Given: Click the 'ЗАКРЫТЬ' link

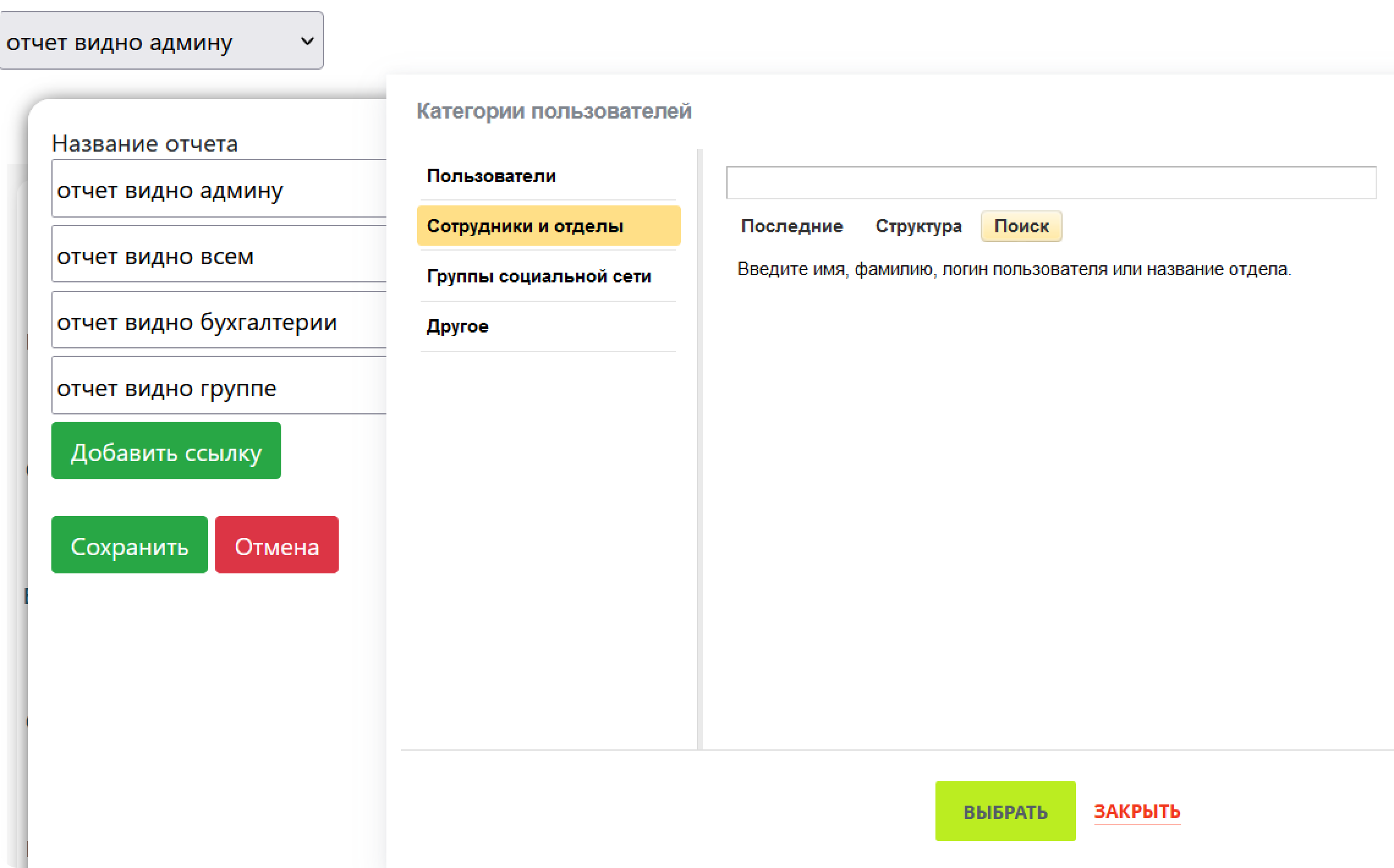Looking at the screenshot, I should pos(1137,811).
